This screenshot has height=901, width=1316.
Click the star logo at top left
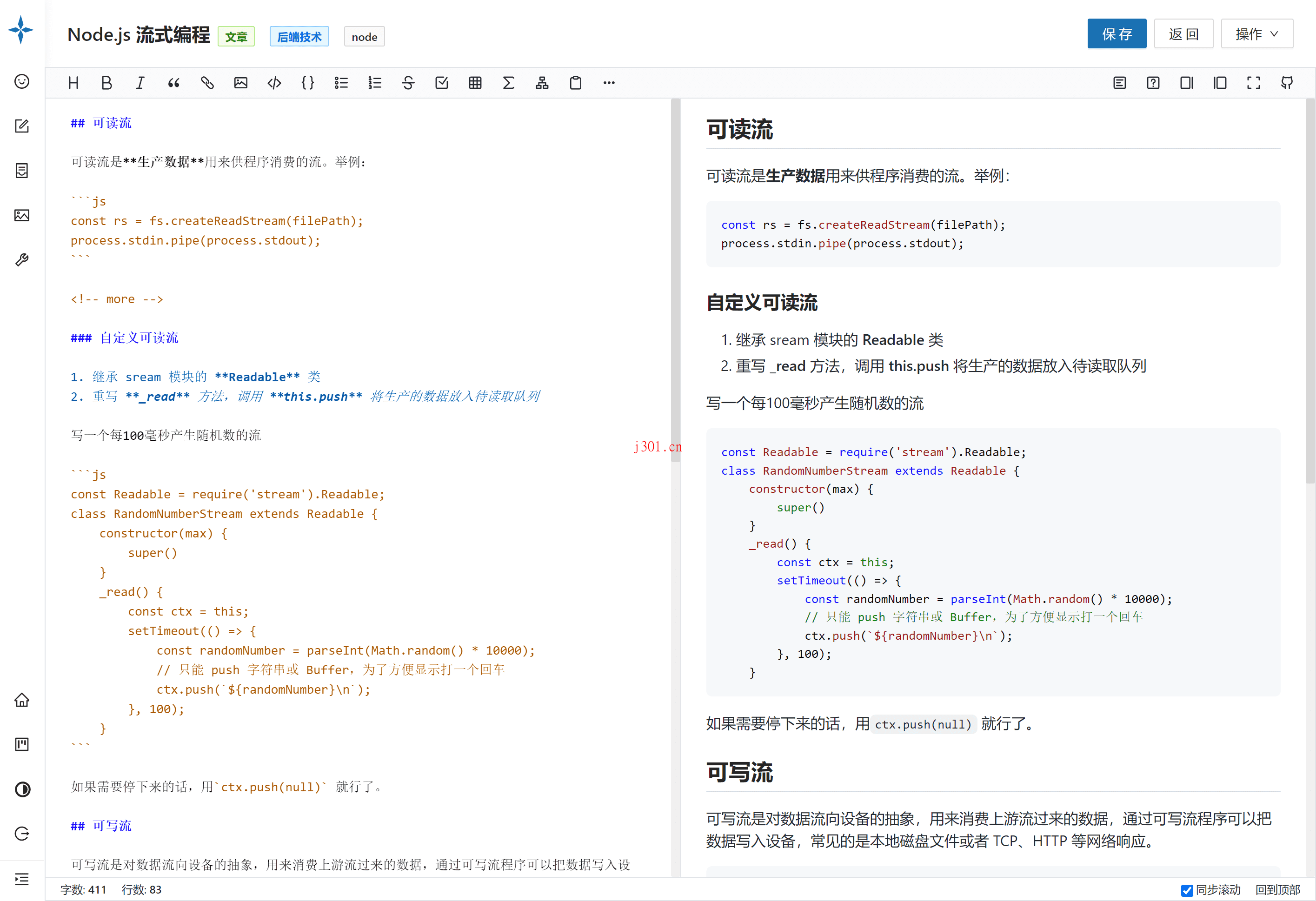(x=21, y=29)
